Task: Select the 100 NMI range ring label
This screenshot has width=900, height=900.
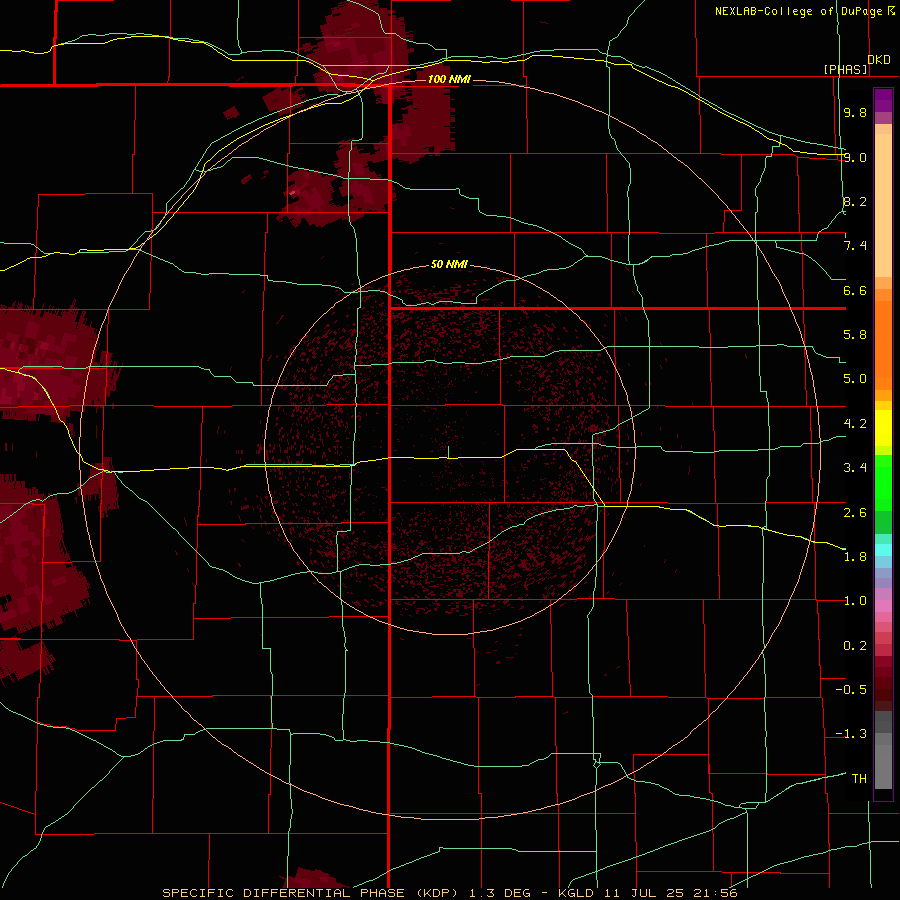Action: pyautogui.click(x=449, y=79)
